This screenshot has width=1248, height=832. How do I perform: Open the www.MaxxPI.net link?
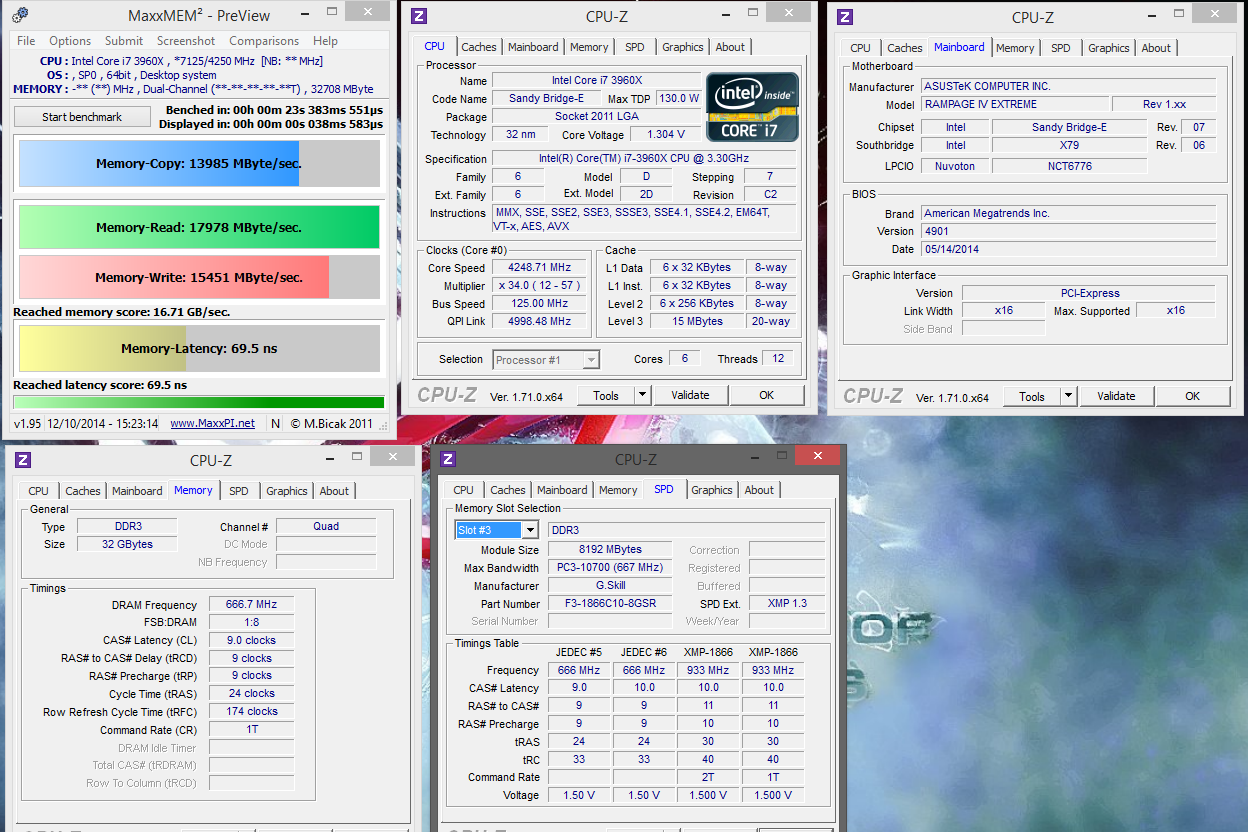pos(212,423)
